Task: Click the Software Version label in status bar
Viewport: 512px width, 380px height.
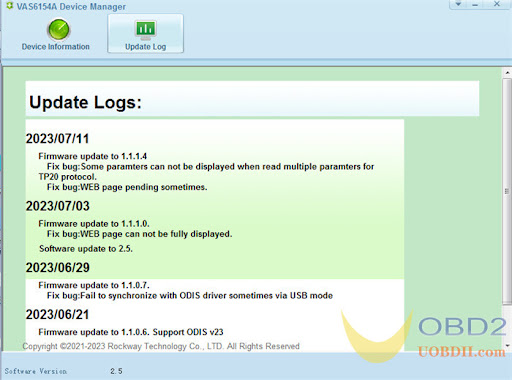Action: coord(35,371)
